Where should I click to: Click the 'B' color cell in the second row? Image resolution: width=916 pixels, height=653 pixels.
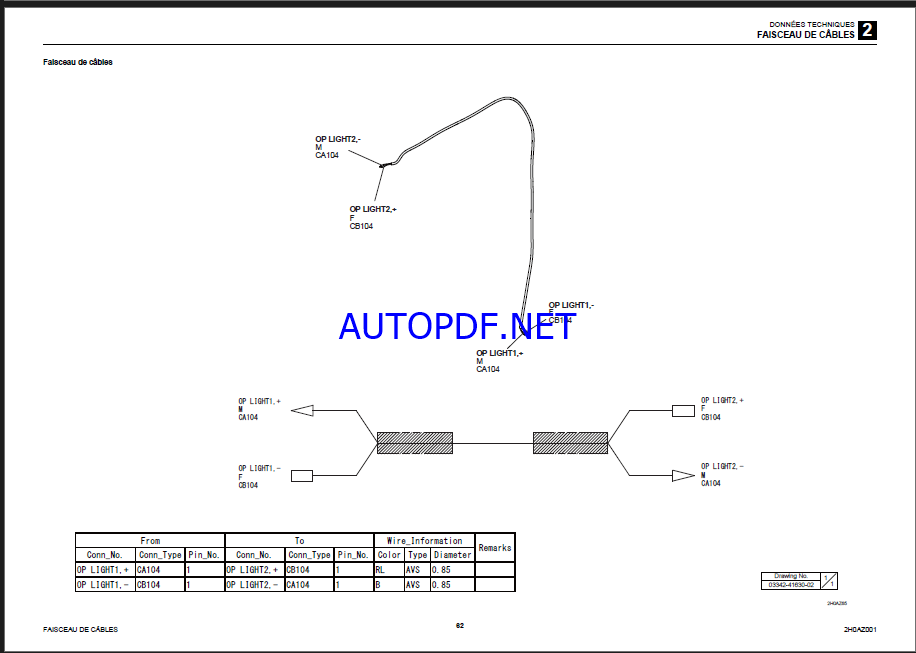click(388, 584)
